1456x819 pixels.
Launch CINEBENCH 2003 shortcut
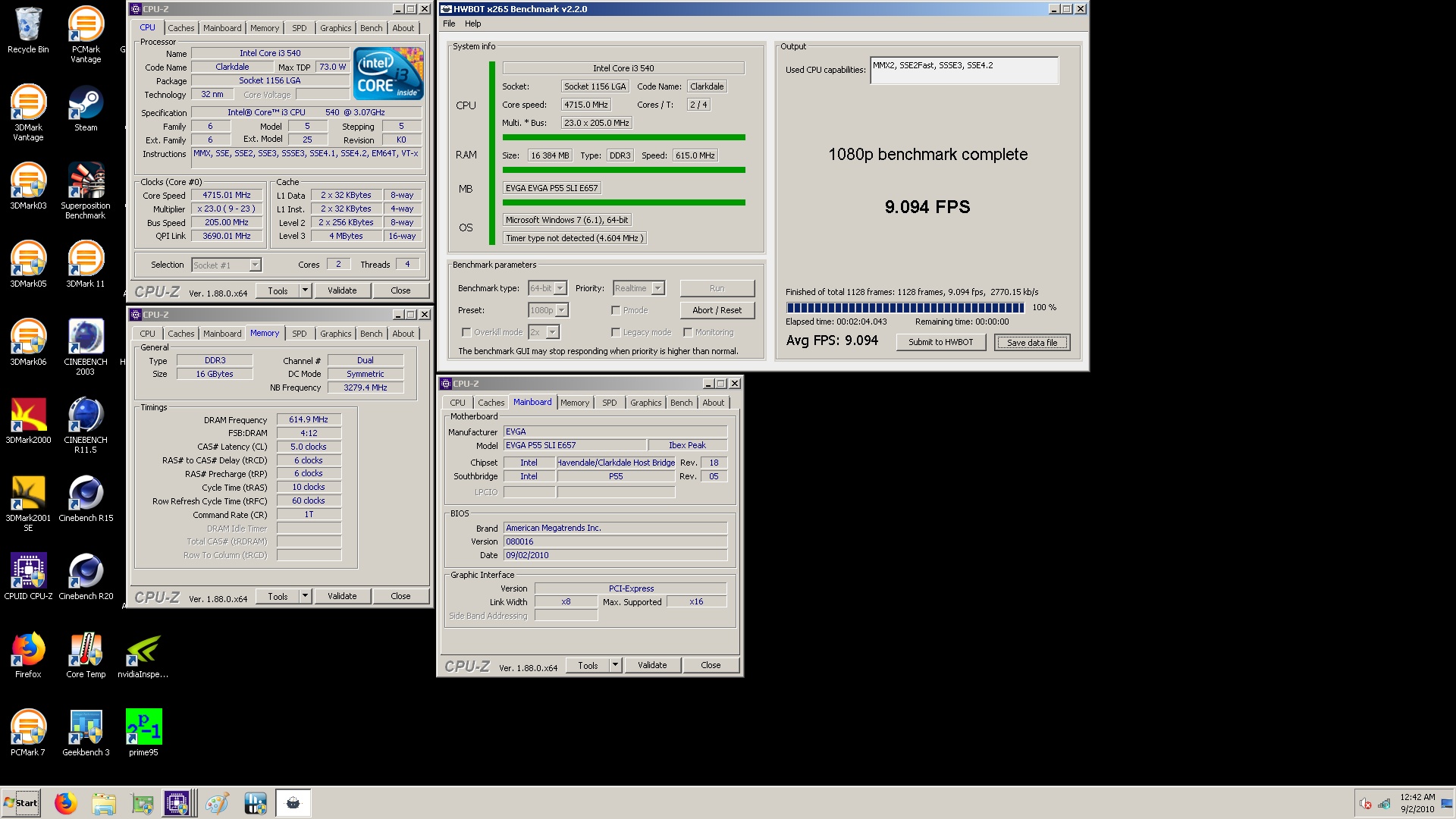[86, 347]
